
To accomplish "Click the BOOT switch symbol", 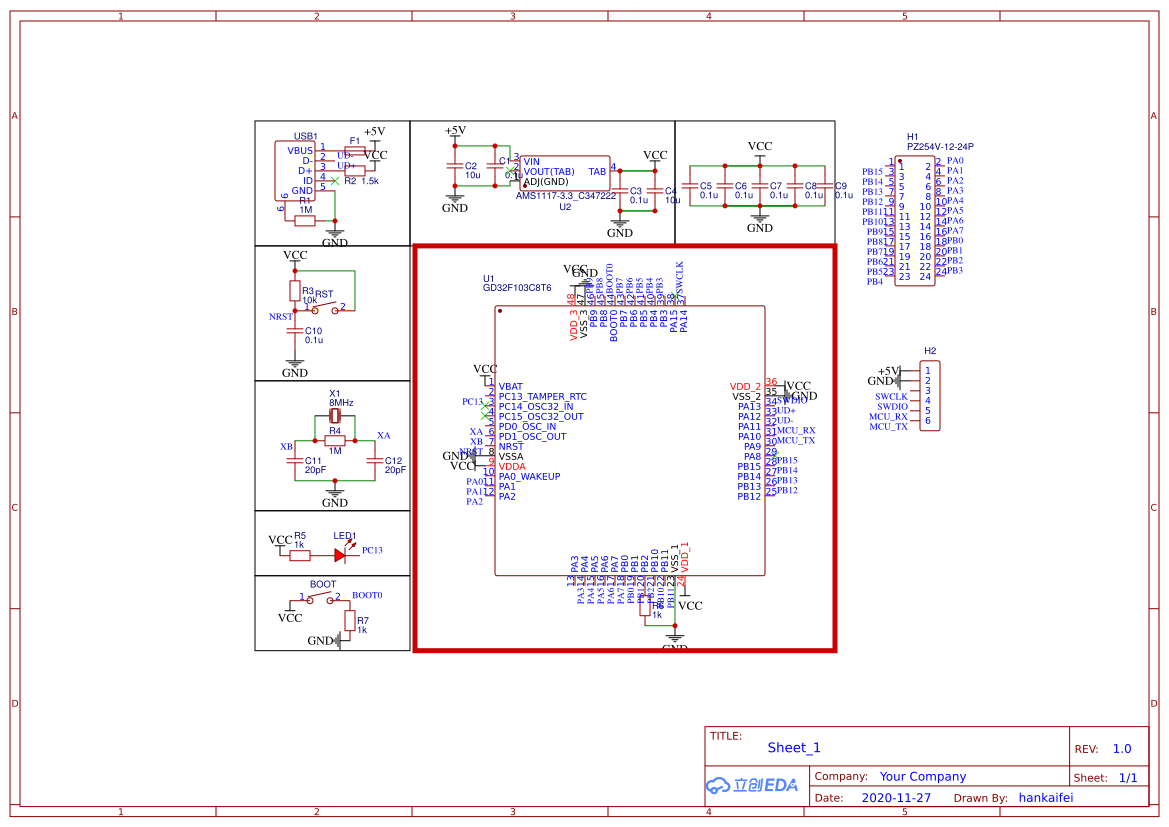I will point(321,599).
